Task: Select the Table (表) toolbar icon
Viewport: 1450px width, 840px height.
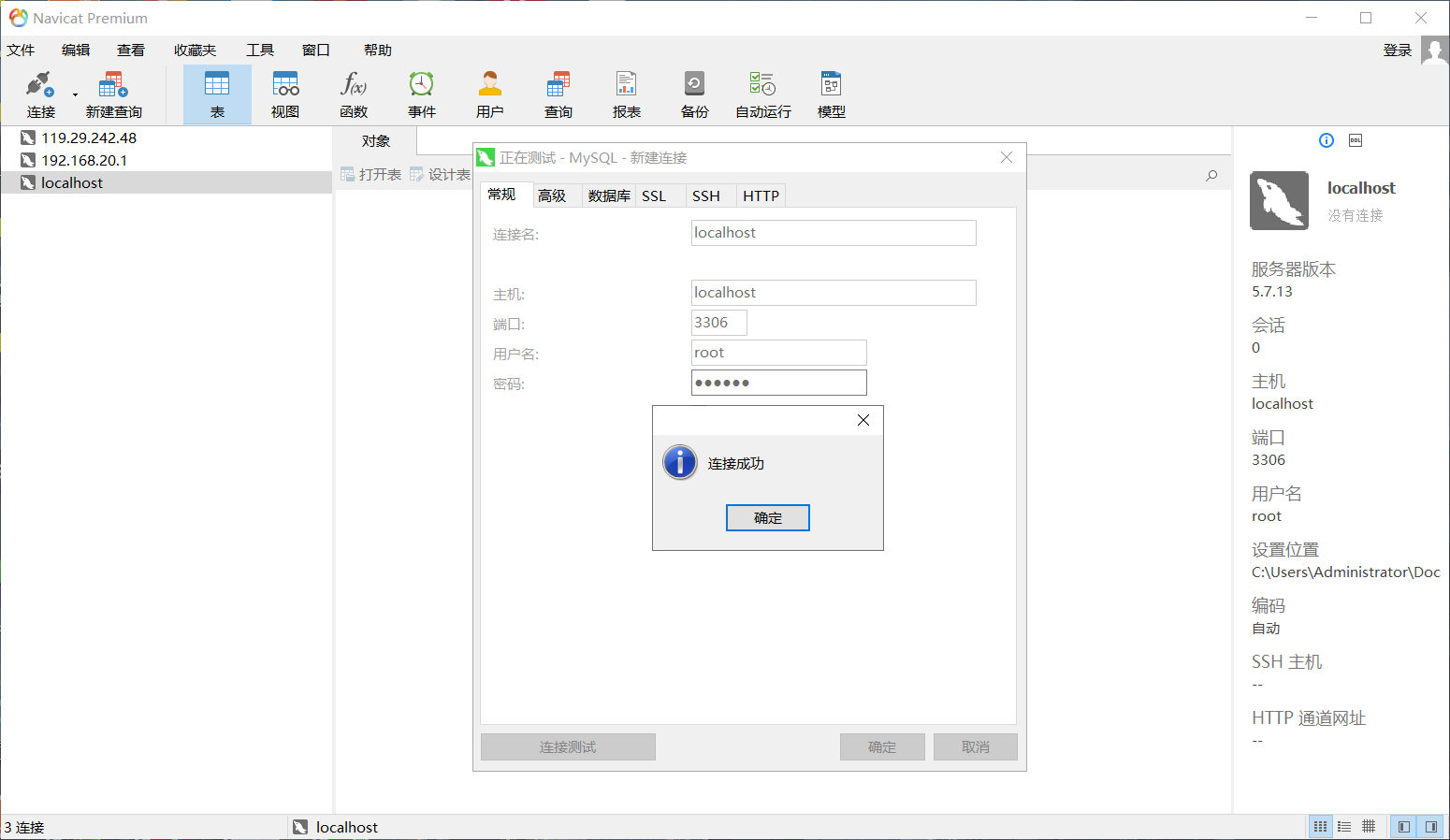Action: point(217,94)
